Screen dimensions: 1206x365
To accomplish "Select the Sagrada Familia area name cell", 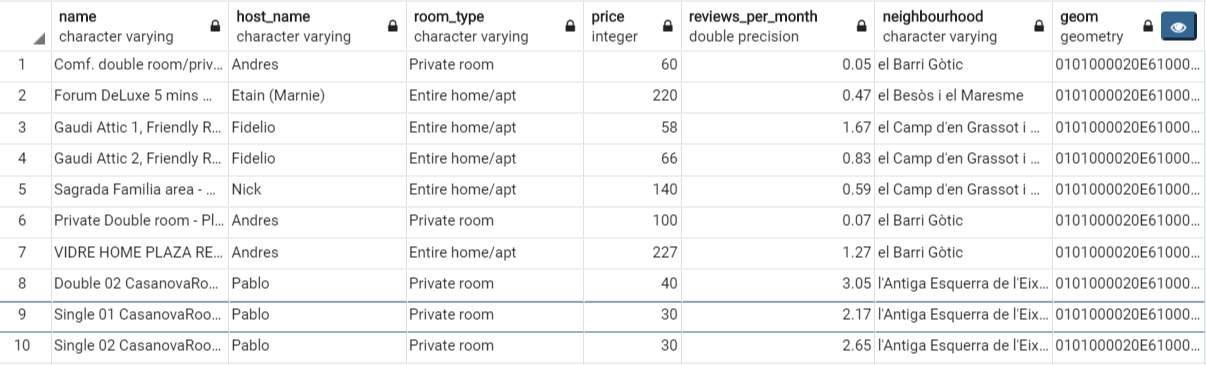I will click(140, 189).
